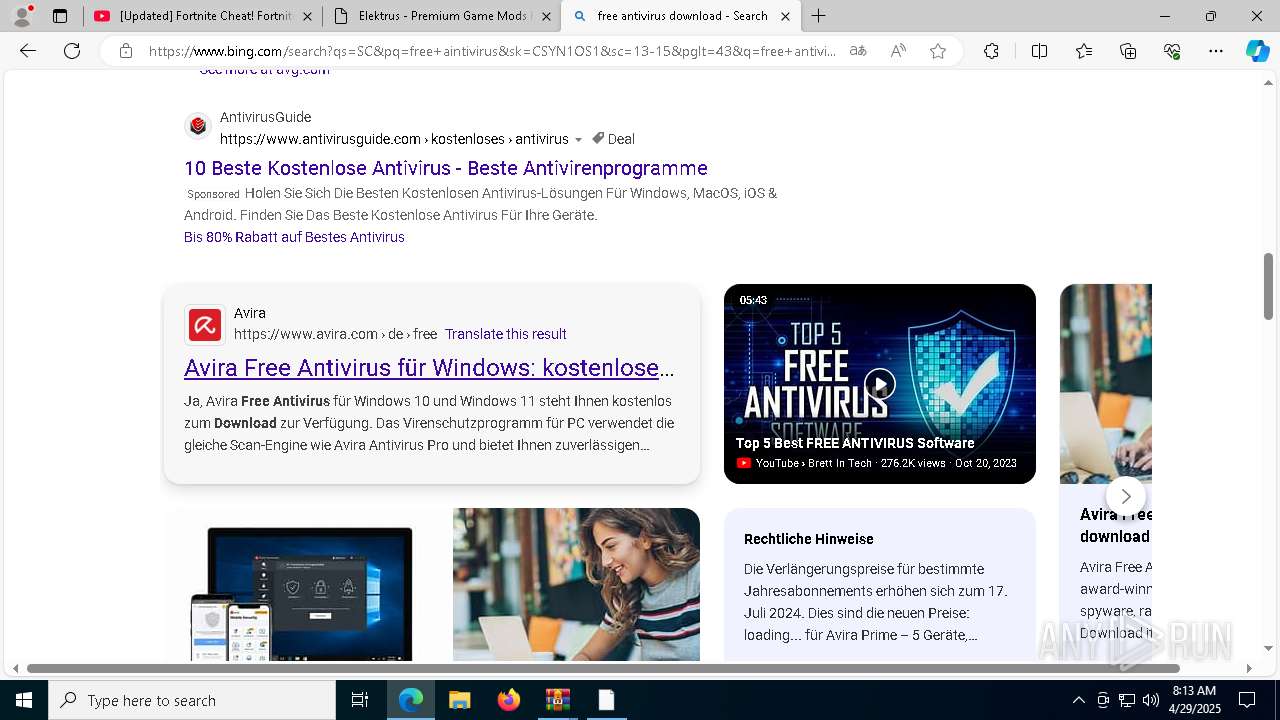Open a new browser tab
The width and height of the screenshot is (1280, 720).
click(x=819, y=16)
